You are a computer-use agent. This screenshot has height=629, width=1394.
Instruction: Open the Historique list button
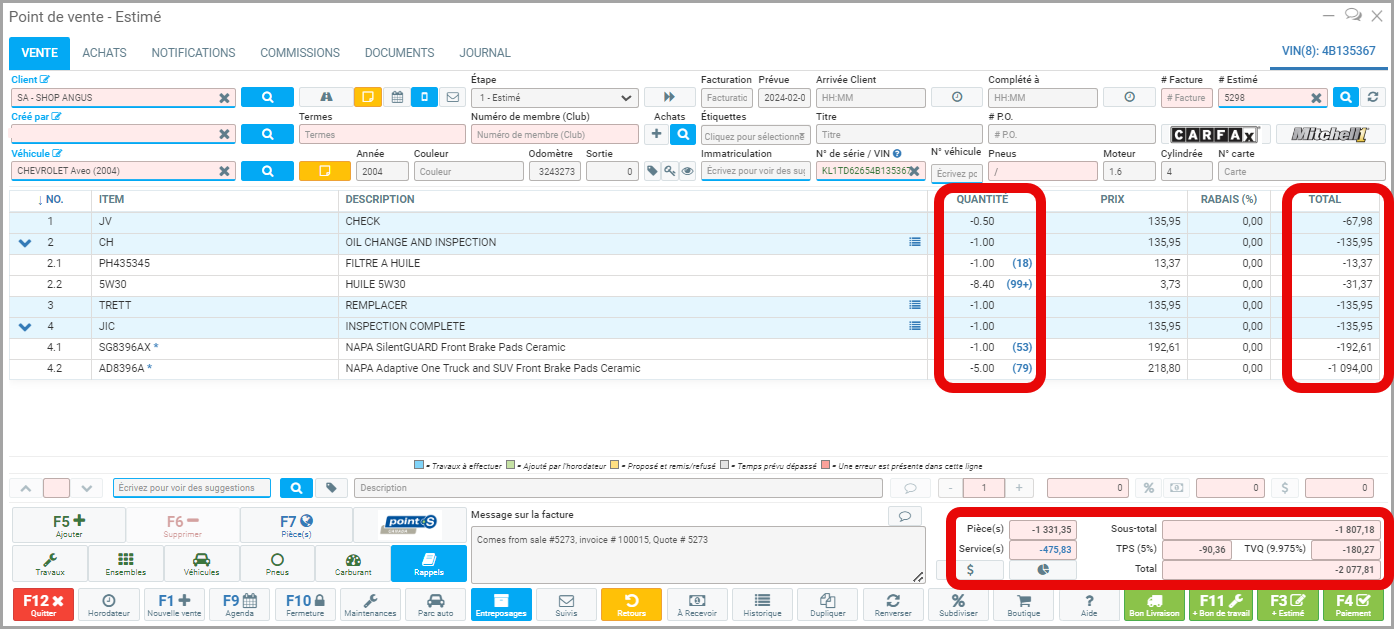(x=762, y=605)
